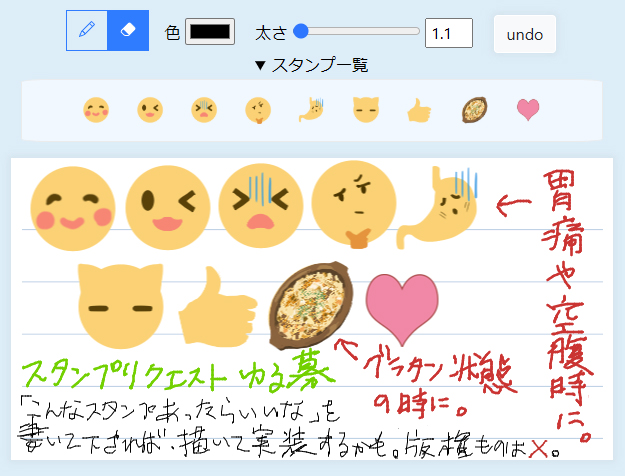Click the large stomach drawing on canvas

tap(436, 207)
